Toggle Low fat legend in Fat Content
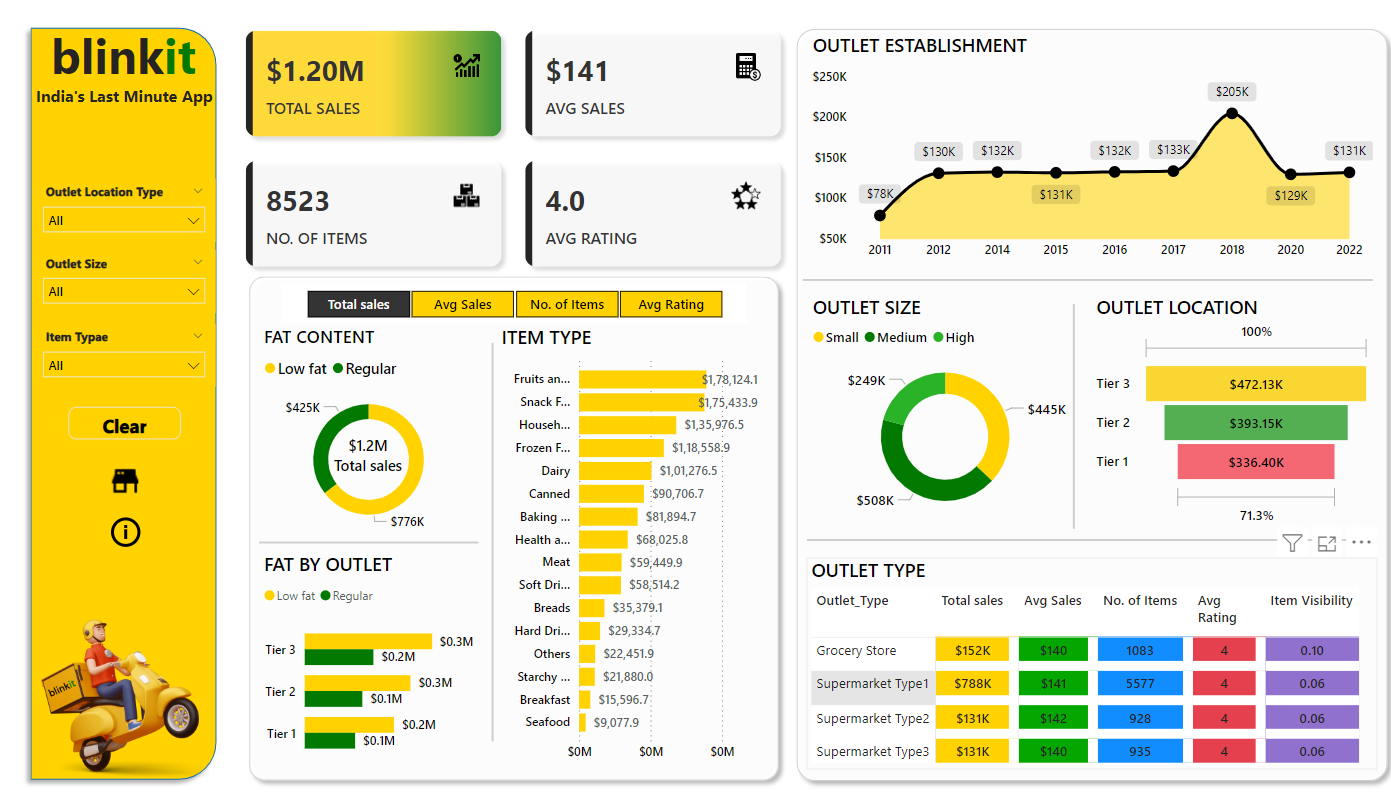The width and height of the screenshot is (1391, 795). pos(295,369)
